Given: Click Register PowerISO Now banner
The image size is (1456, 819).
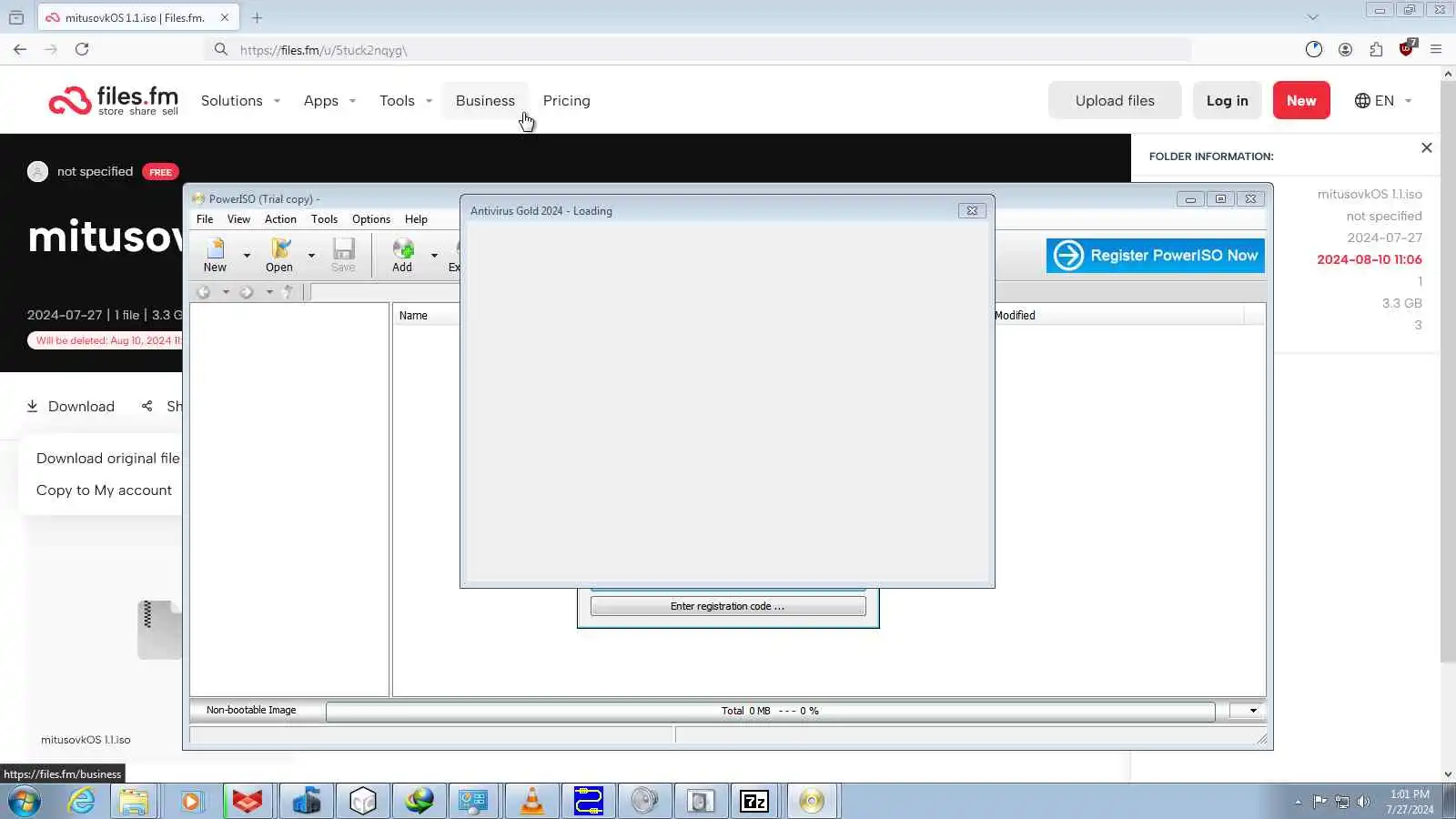Looking at the screenshot, I should (x=1156, y=256).
